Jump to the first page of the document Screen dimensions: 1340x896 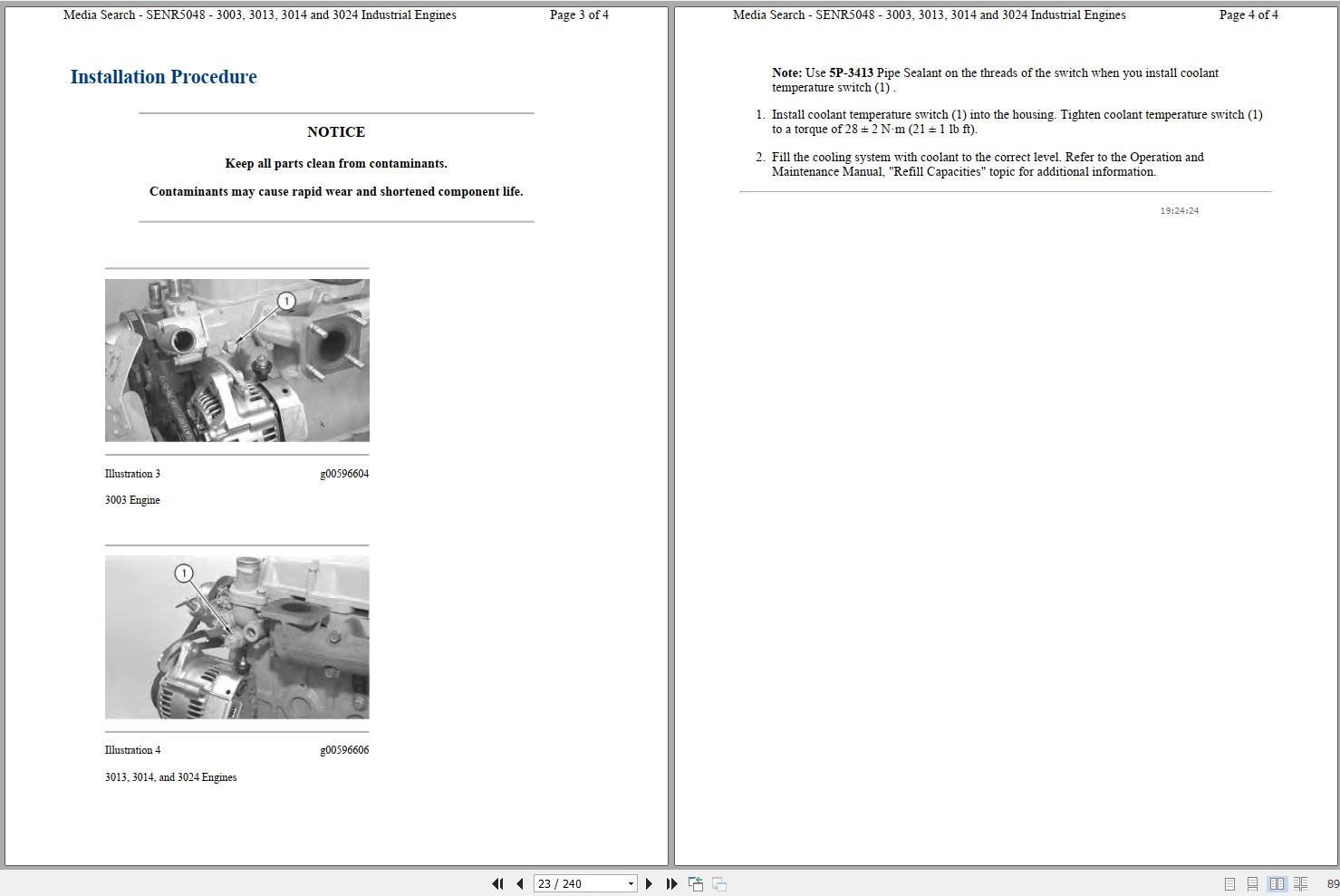(x=498, y=883)
